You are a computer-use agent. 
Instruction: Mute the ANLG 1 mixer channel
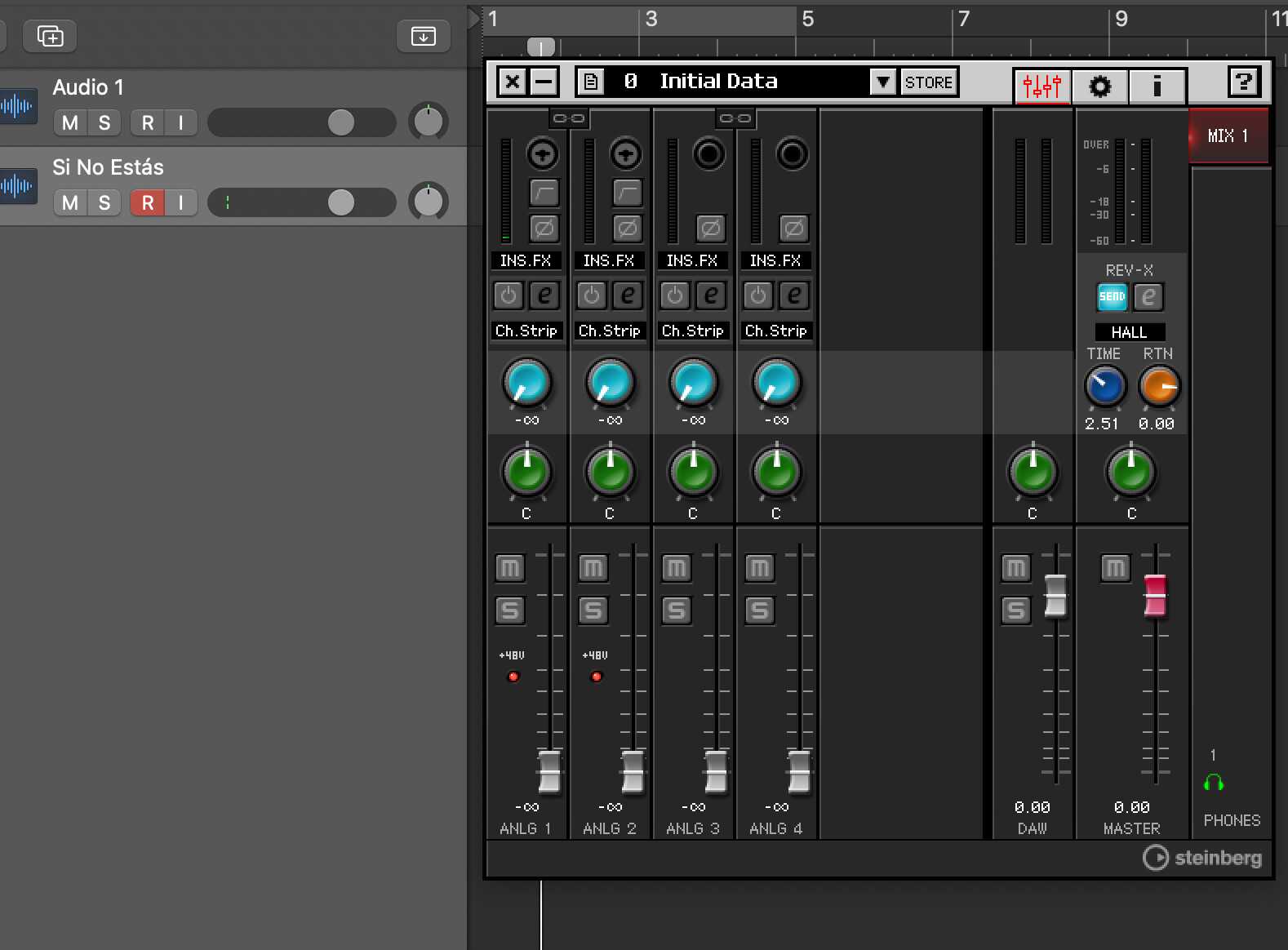509,568
